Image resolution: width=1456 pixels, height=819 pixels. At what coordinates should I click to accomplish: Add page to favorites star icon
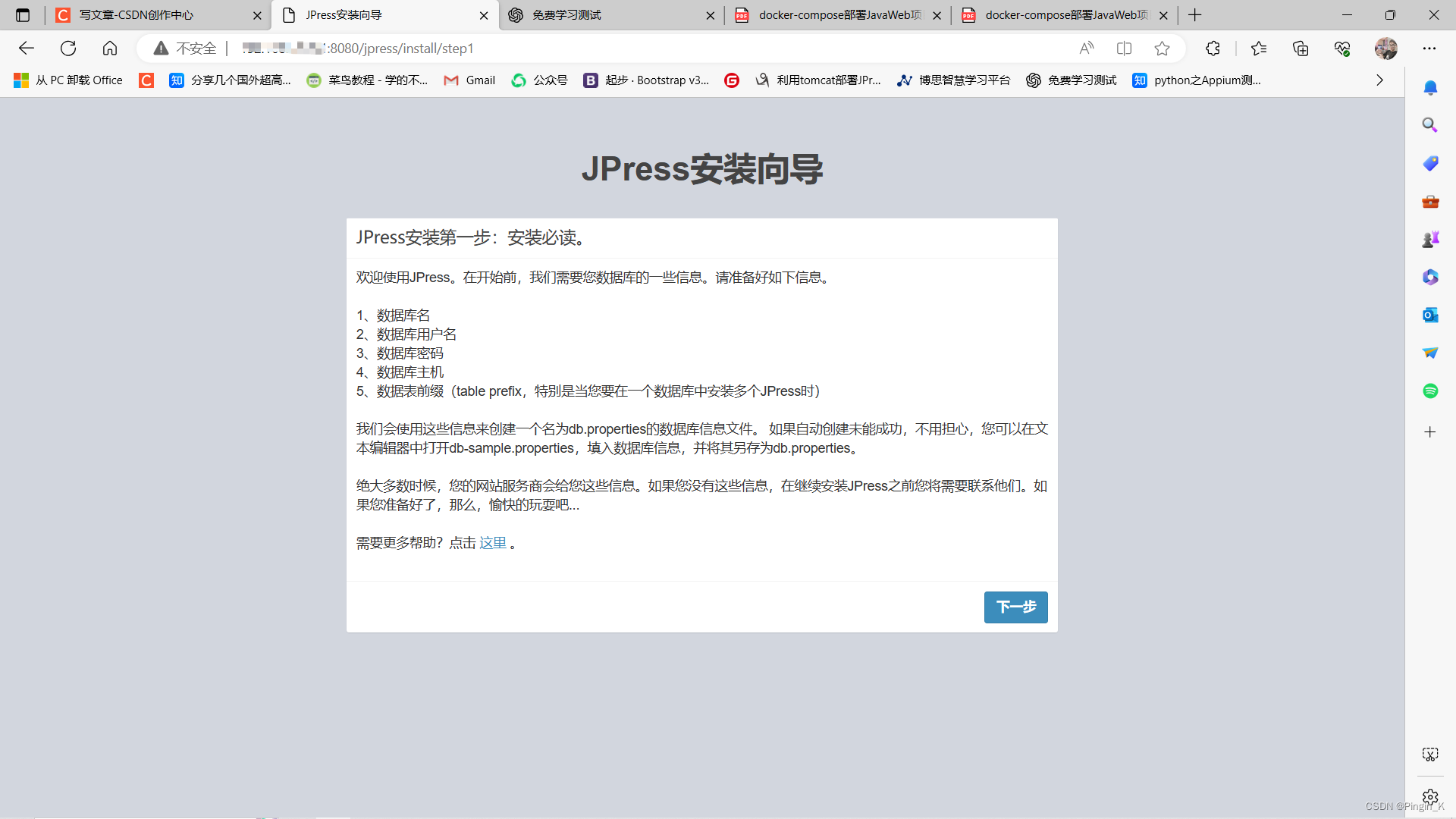pos(1162,49)
